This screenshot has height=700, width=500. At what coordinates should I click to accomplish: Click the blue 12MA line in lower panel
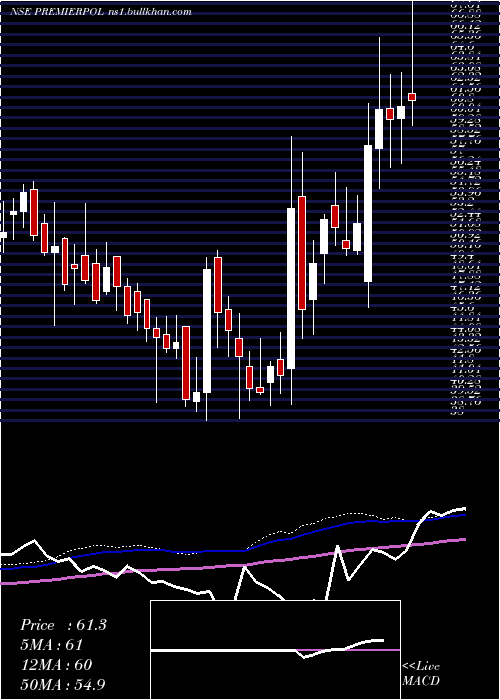[x=232, y=550]
